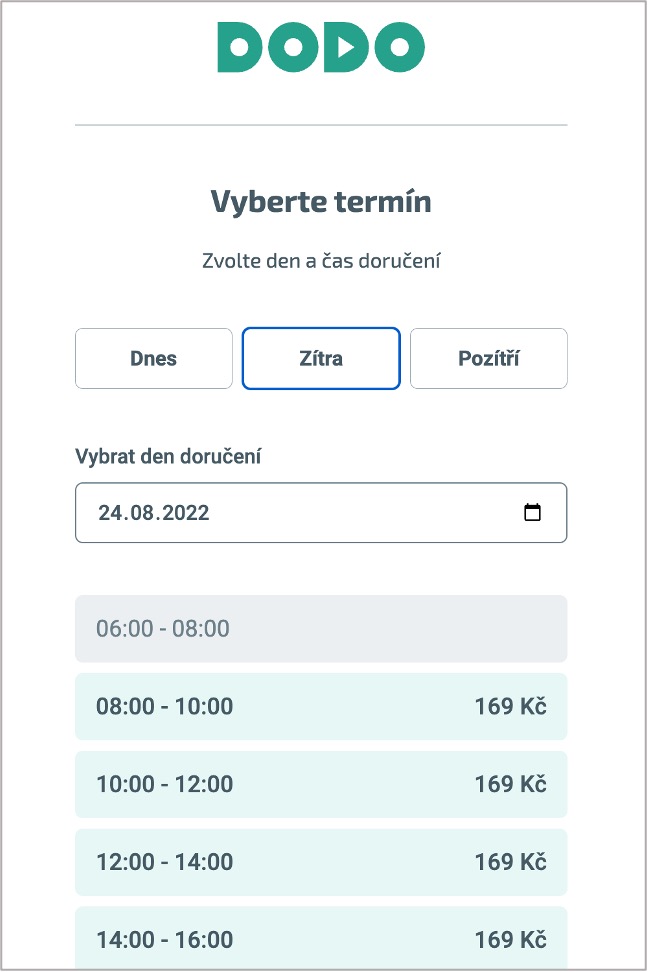Image resolution: width=648 pixels, height=972 pixels.
Task: Click the Vyberte termín heading
Action: 321,201
